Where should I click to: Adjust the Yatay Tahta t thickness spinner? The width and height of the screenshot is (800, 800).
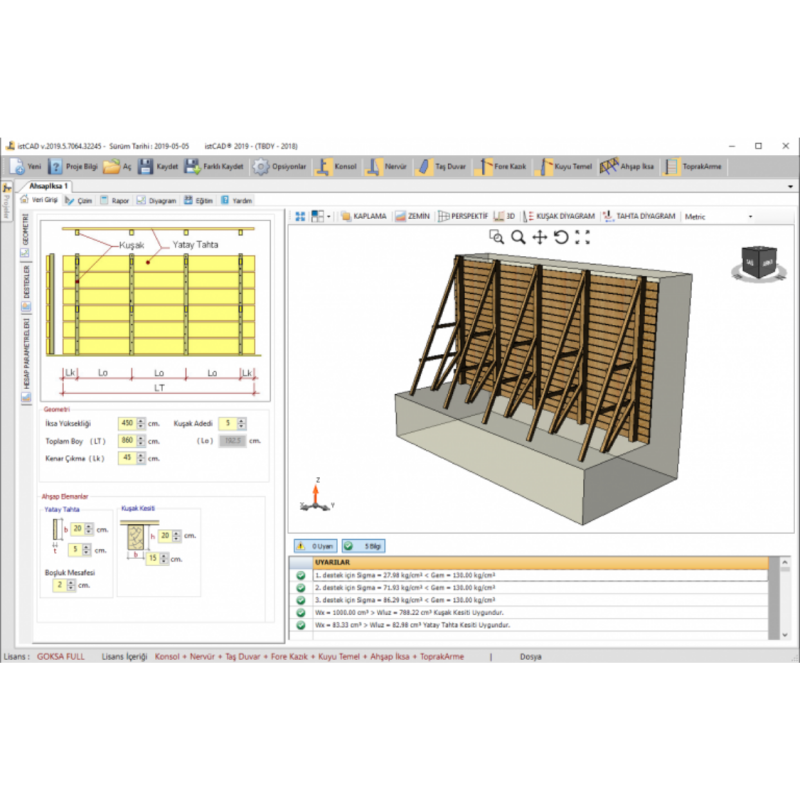click(86, 550)
